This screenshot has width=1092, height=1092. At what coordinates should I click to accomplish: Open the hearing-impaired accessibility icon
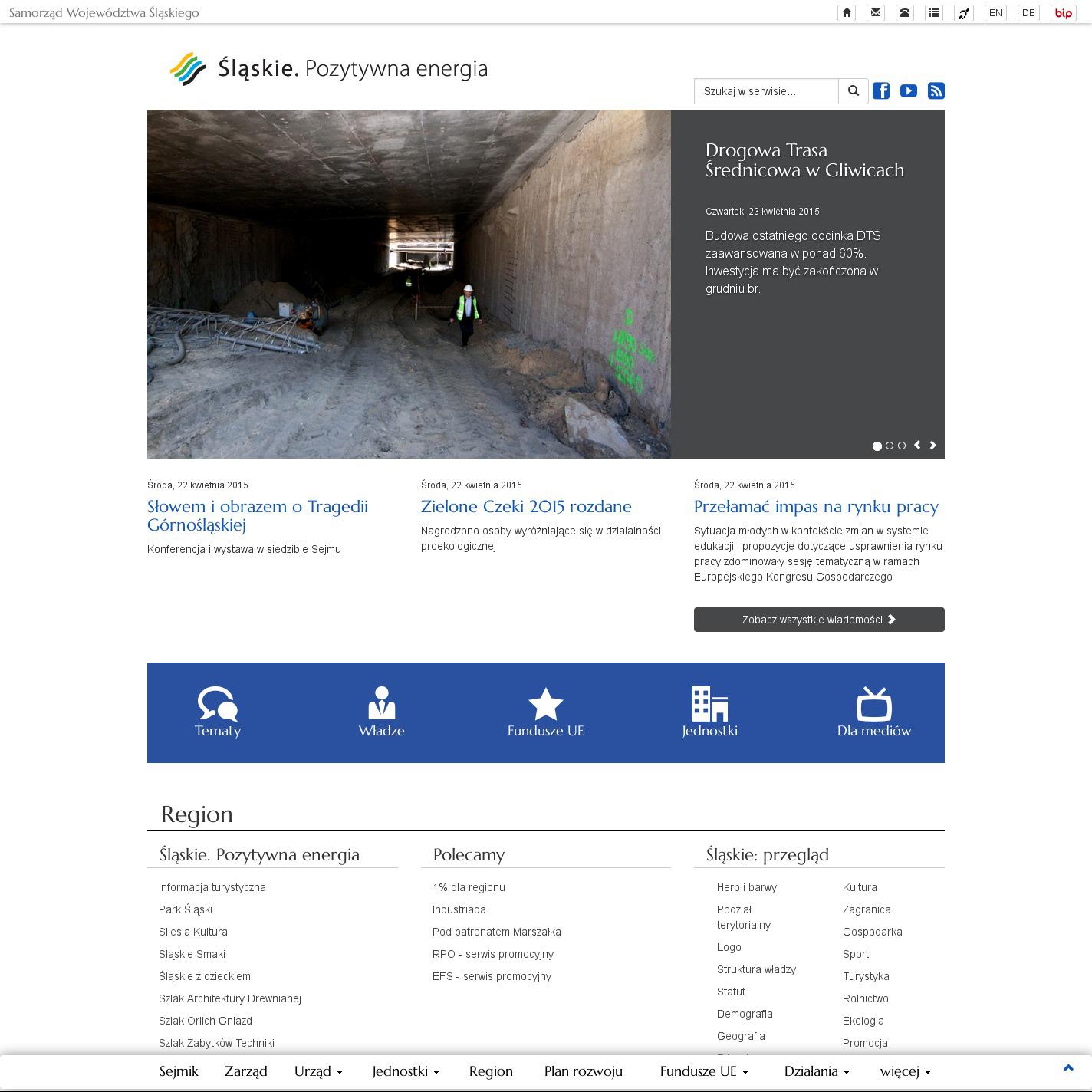[964, 13]
